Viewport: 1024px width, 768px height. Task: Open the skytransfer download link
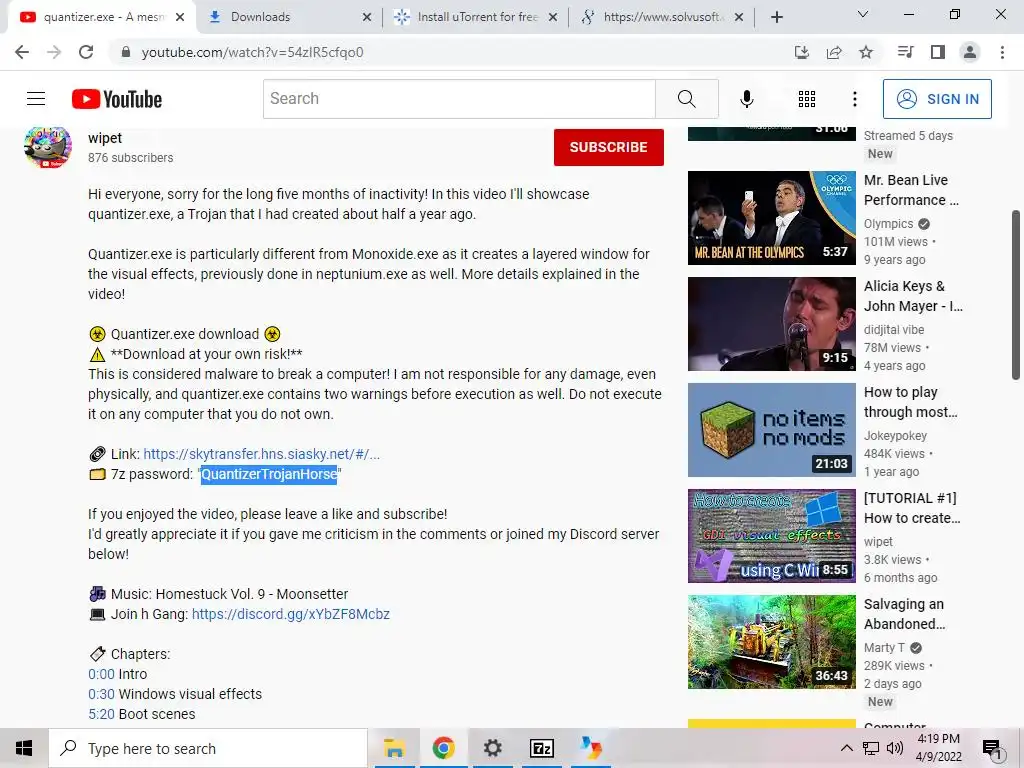click(261, 454)
